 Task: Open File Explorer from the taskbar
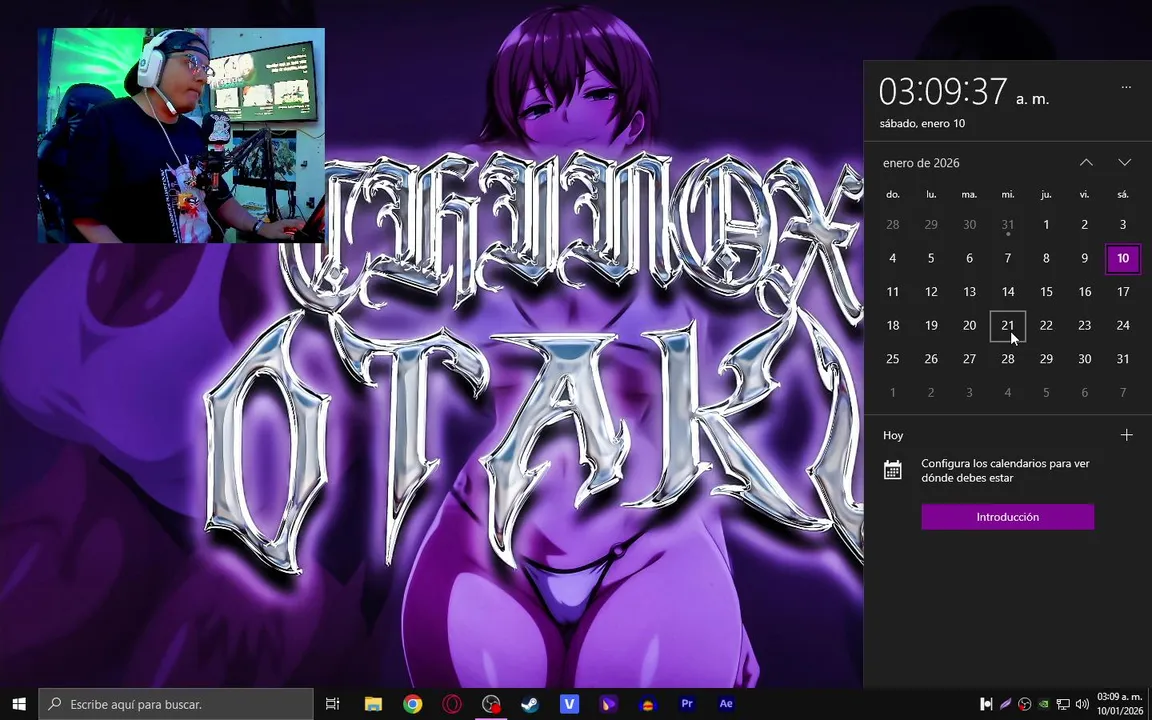coord(373,704)
